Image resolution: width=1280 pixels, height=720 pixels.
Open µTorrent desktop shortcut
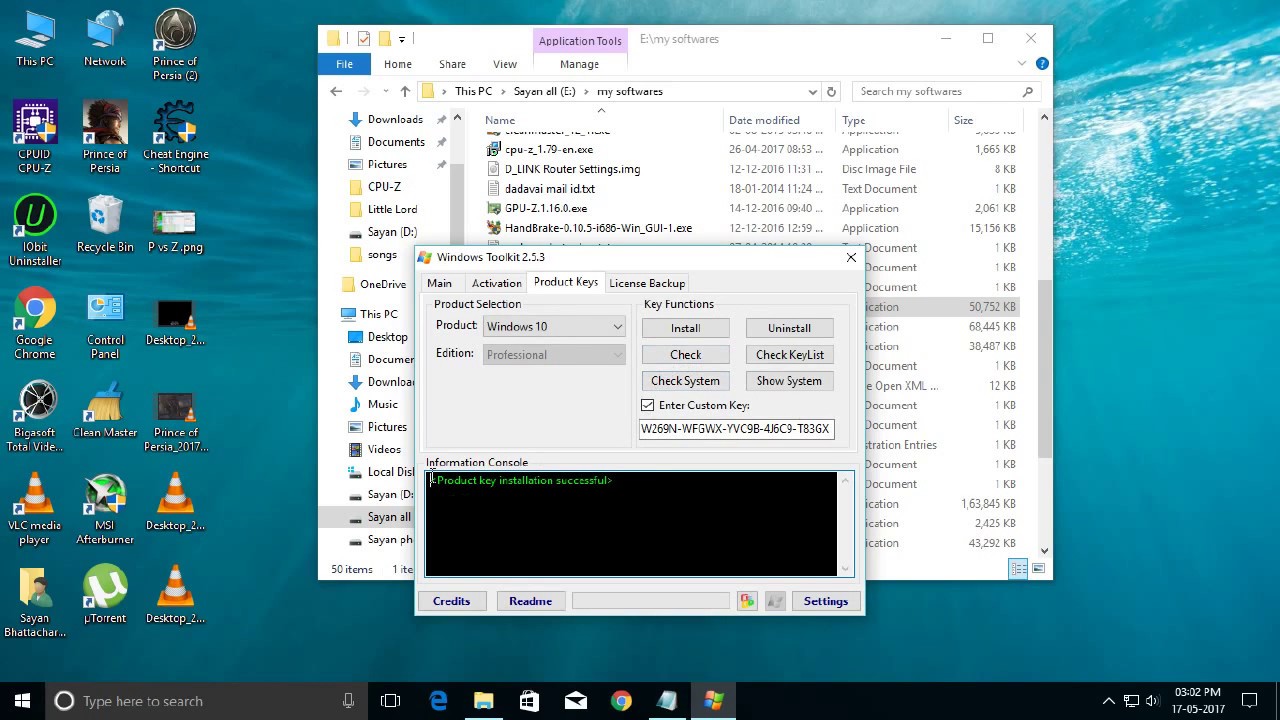[105, 596]
